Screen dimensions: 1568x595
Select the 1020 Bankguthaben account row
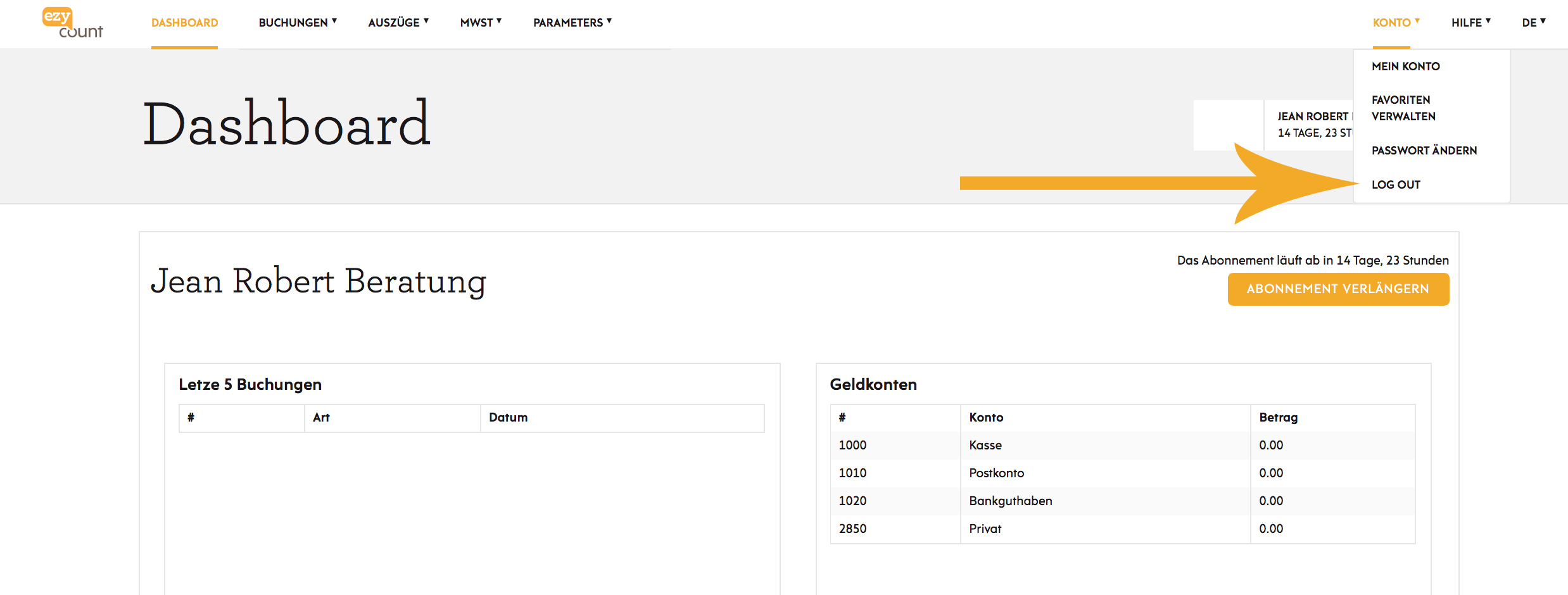1122,501
